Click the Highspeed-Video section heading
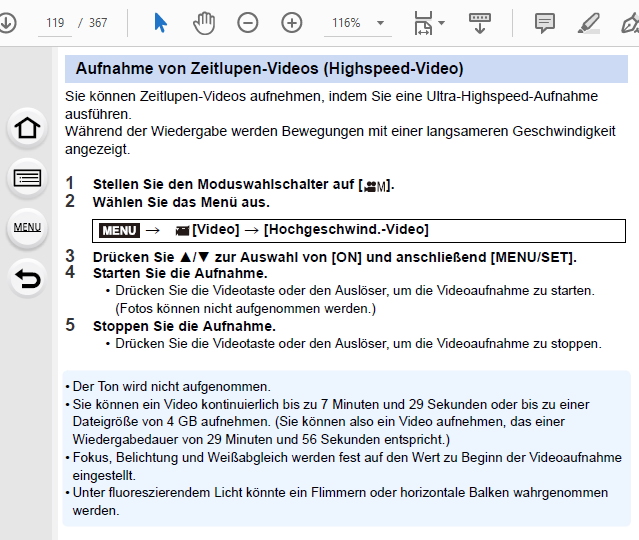The width and height of the screenshot is (639, 540). point(269,69)
